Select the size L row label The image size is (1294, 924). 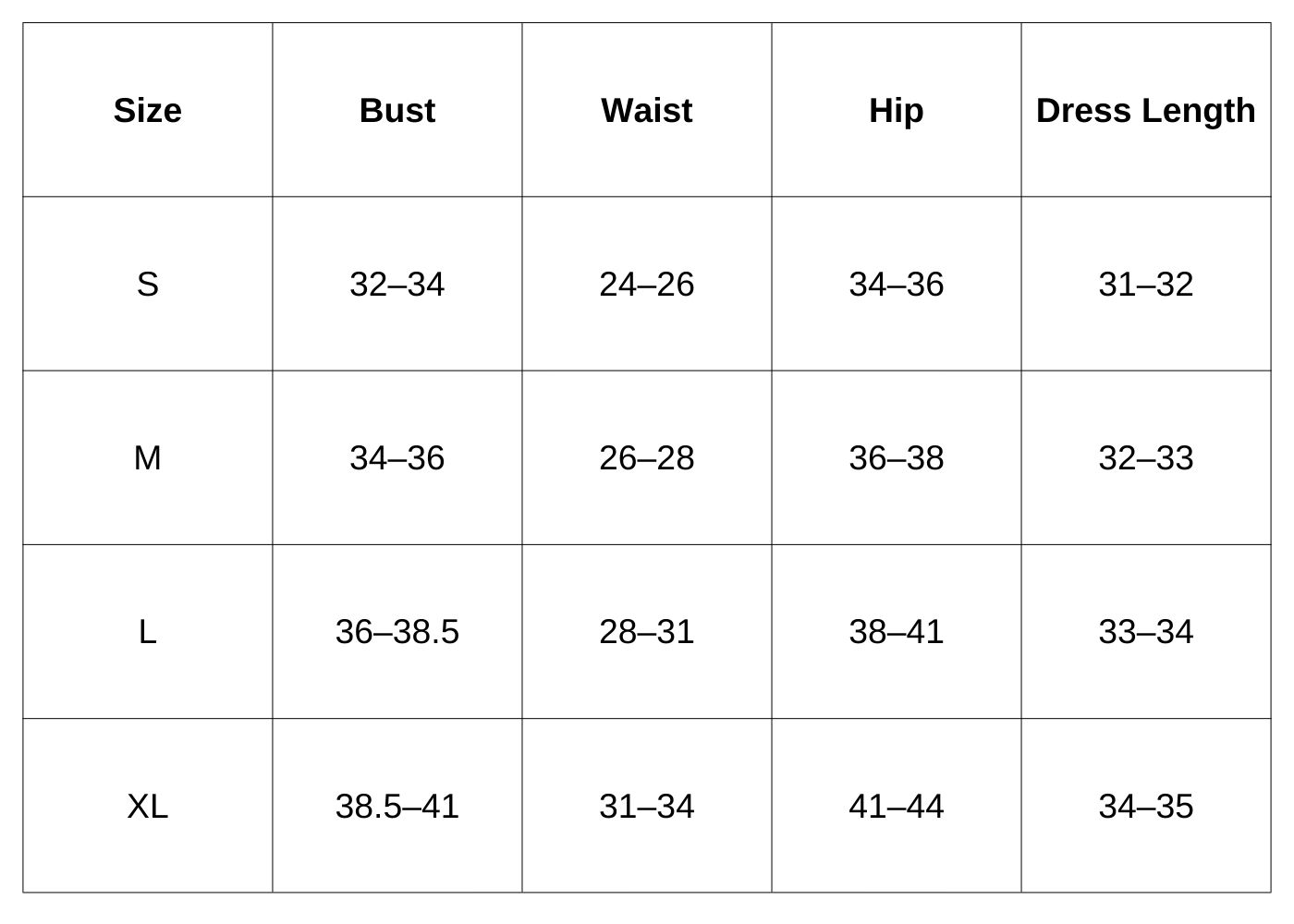pos(148,632)
